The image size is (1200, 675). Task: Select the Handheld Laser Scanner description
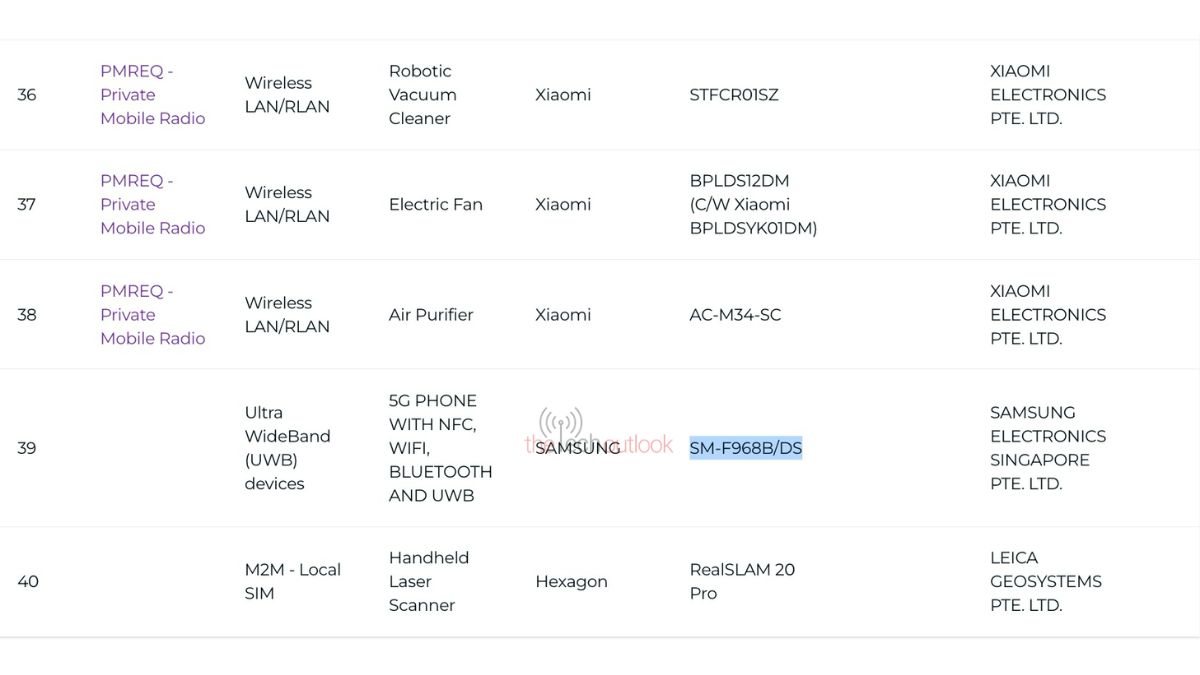[x=428, y=581]
